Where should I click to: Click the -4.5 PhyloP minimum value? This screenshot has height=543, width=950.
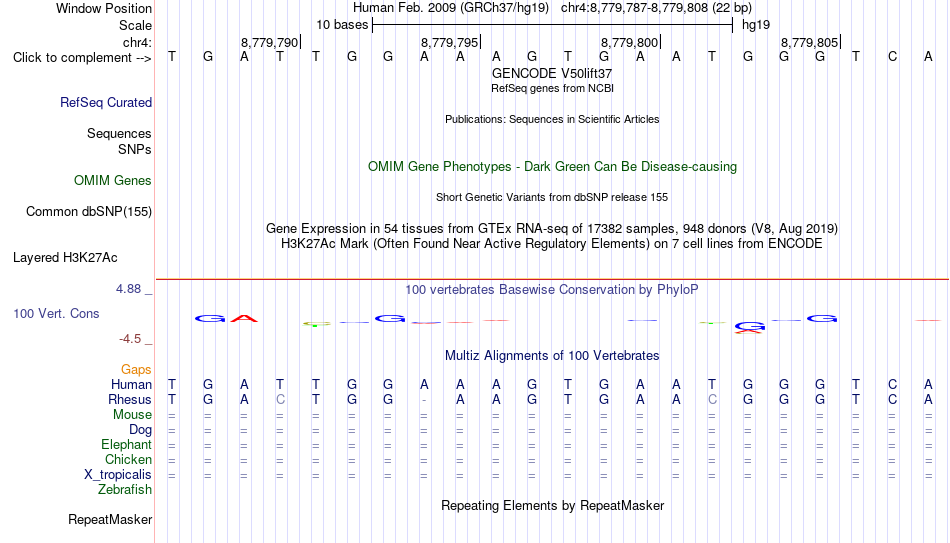pos(130,339)
